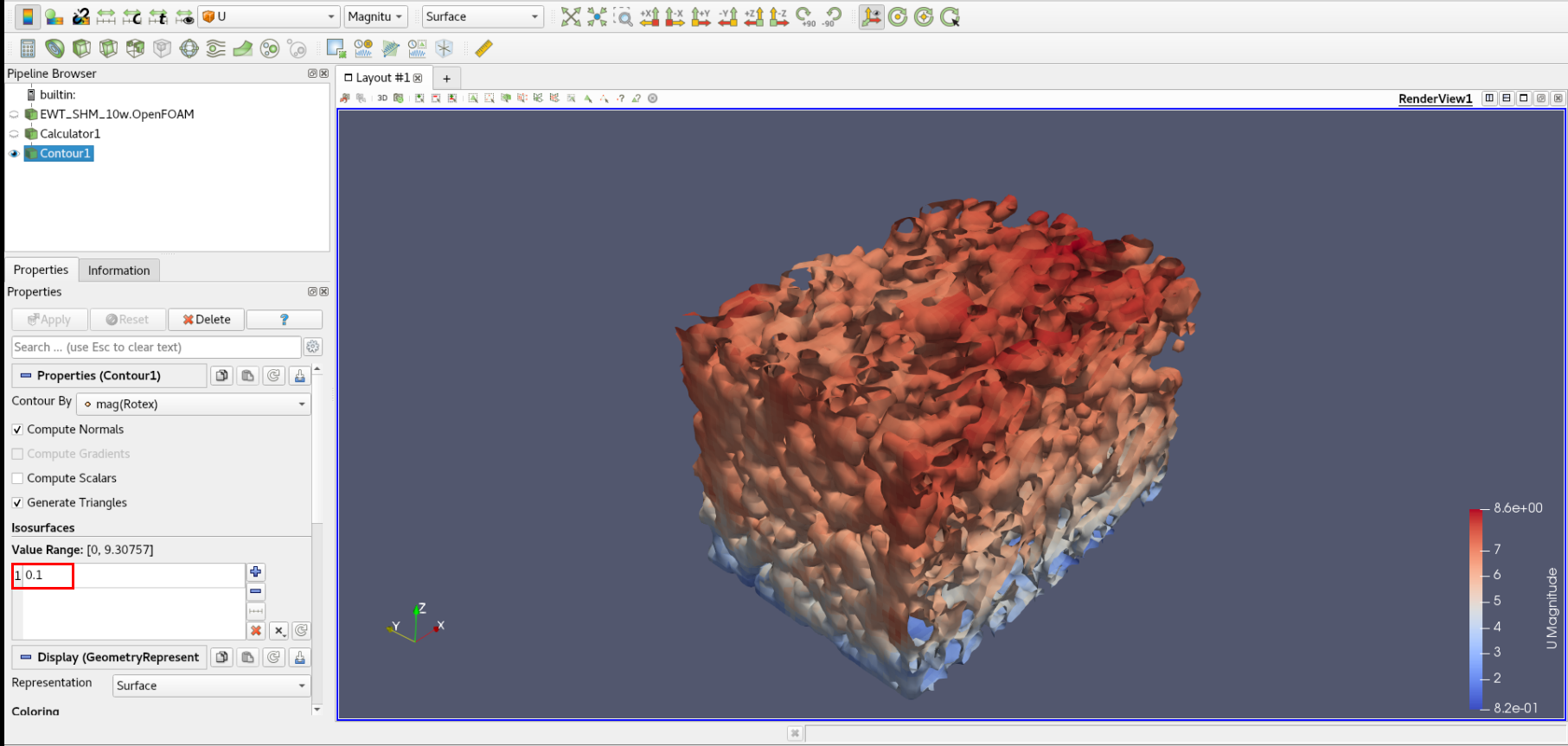Click Reset Camera icon

[x=571, y=16]
